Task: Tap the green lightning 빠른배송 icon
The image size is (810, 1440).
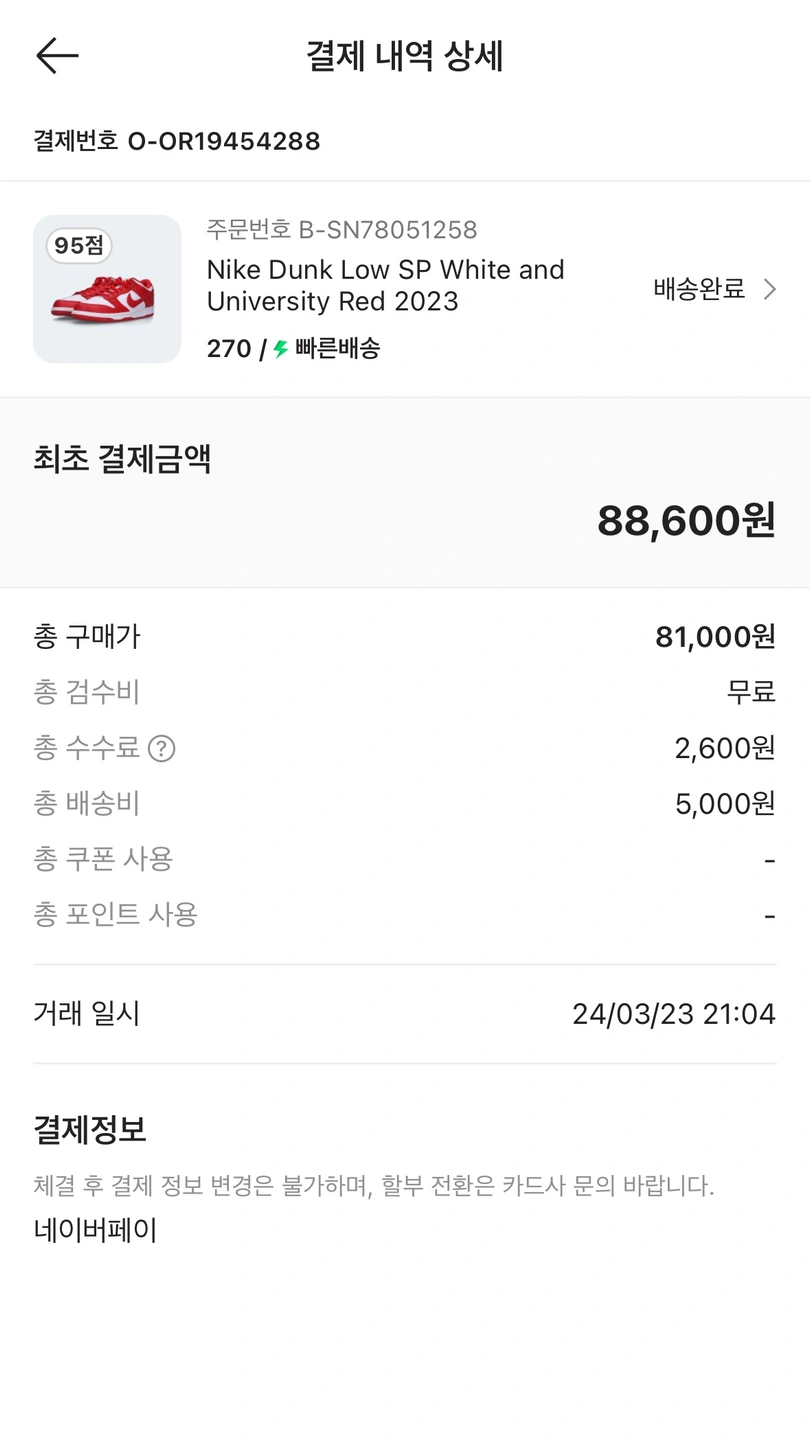Action: pyautogui.click(x=281, y=349)
